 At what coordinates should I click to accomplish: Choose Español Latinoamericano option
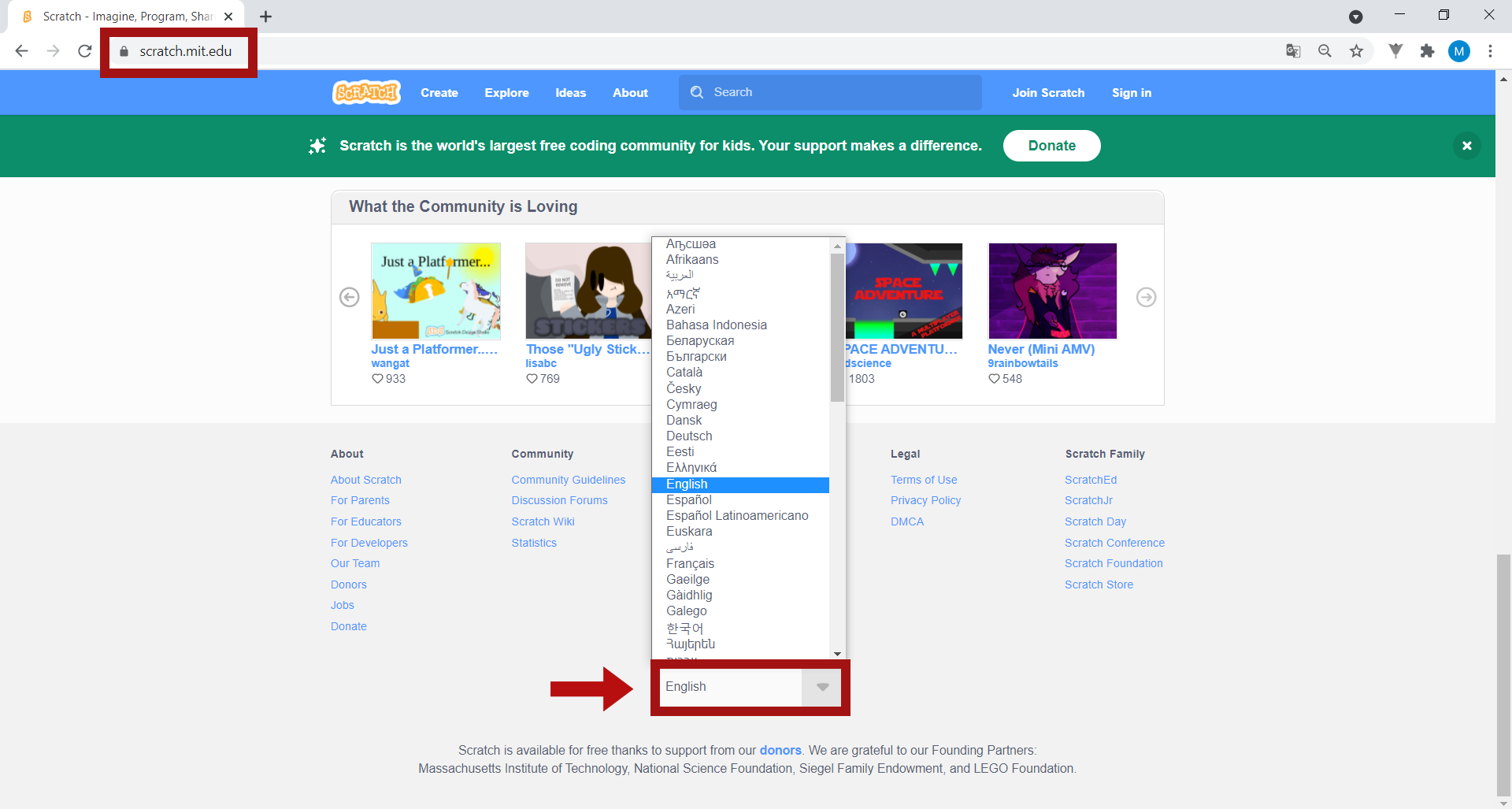tap(740, 515)
